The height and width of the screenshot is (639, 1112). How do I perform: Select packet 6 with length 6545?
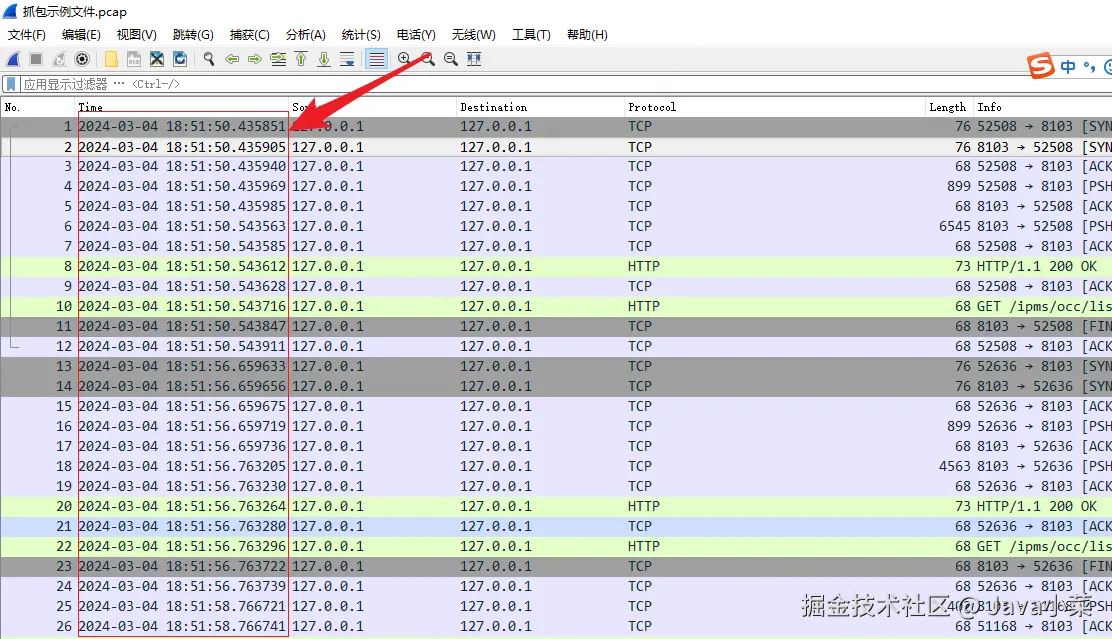click(x=955, y=226)
